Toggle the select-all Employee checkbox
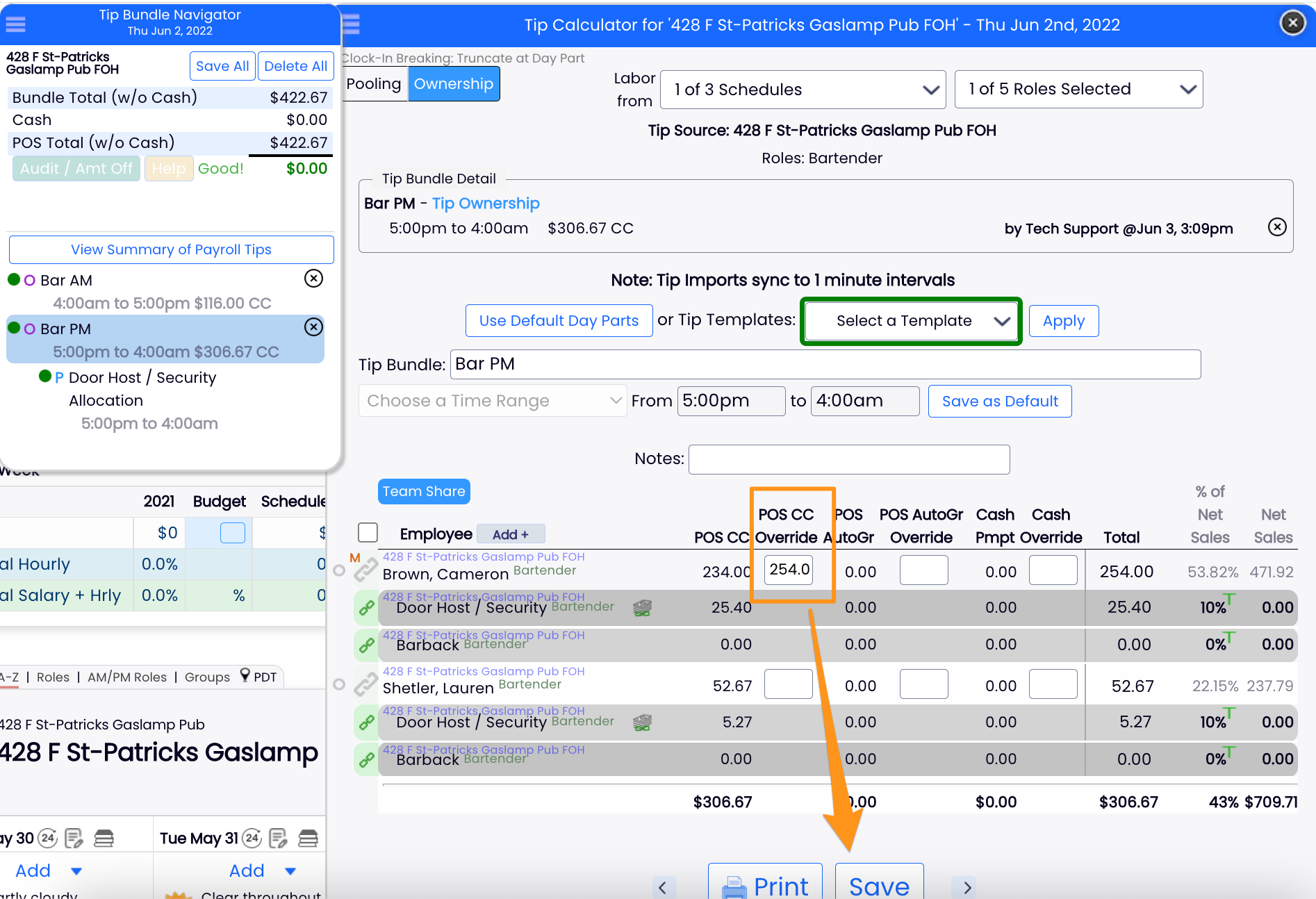Viewport: 1316px width, 899px height. 368,533
